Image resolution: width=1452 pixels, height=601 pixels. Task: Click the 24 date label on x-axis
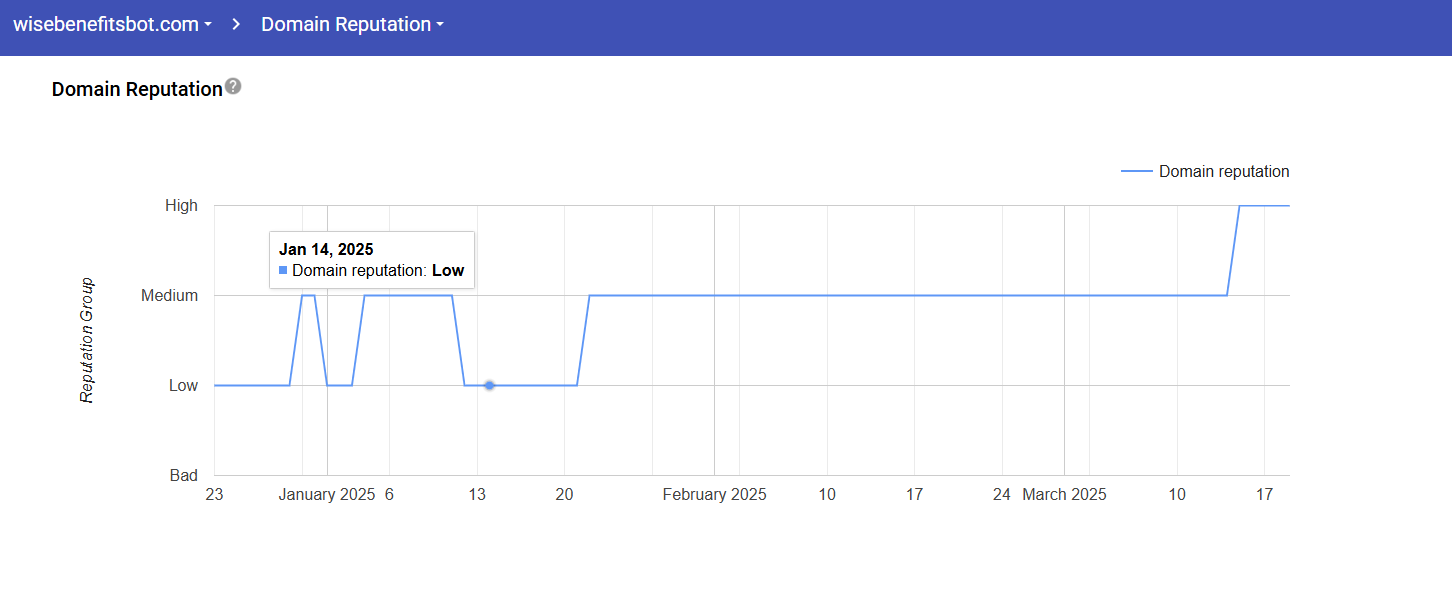(1002, 495)
